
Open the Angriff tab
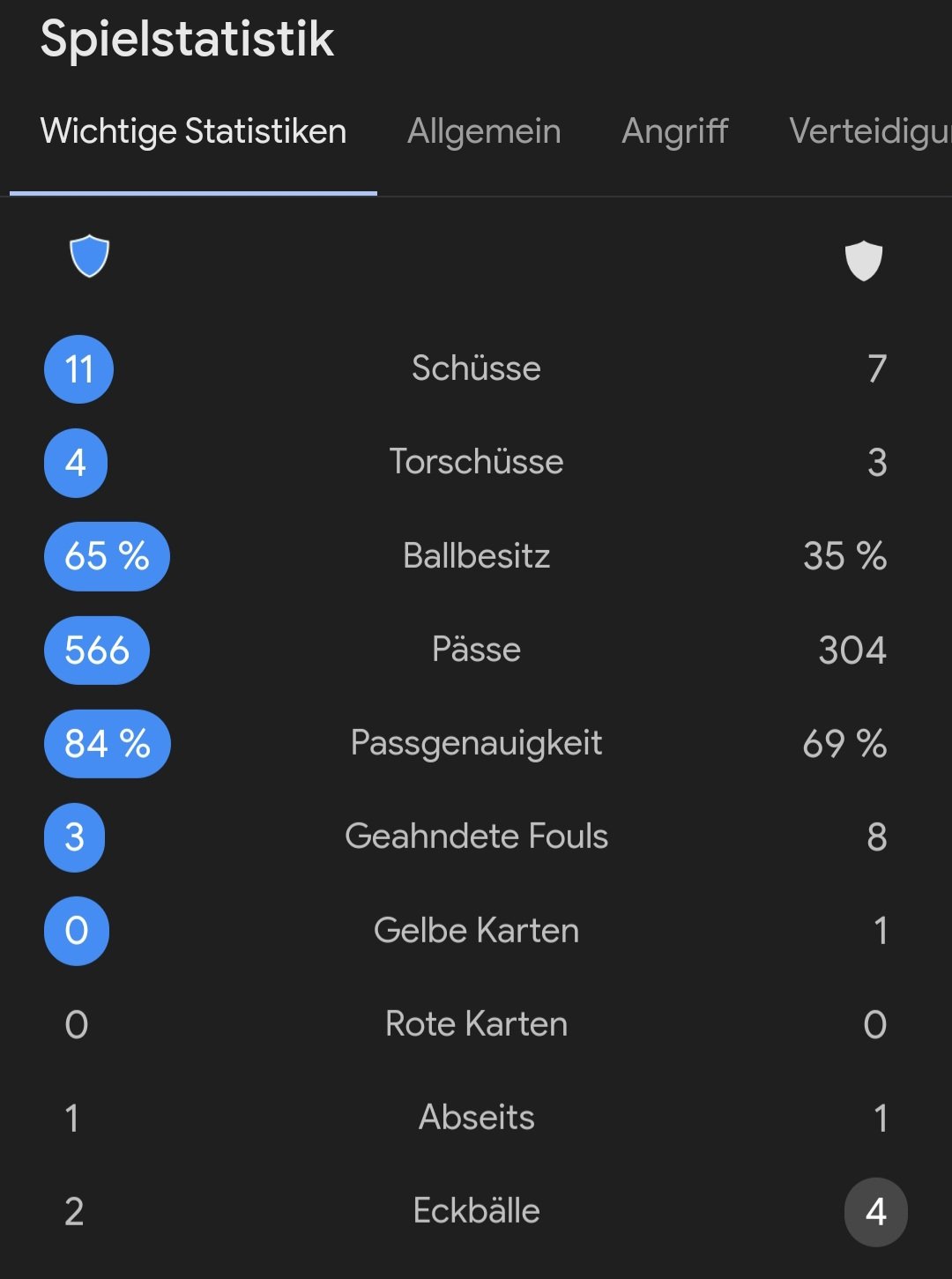point(675,131)
